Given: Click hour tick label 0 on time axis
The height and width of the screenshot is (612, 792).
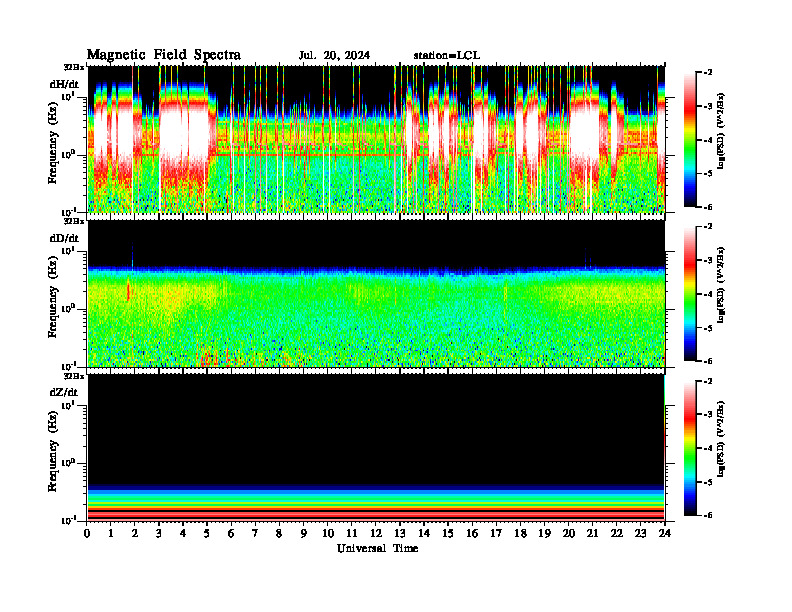Looking at the screenshot, I should pos(87,533).
